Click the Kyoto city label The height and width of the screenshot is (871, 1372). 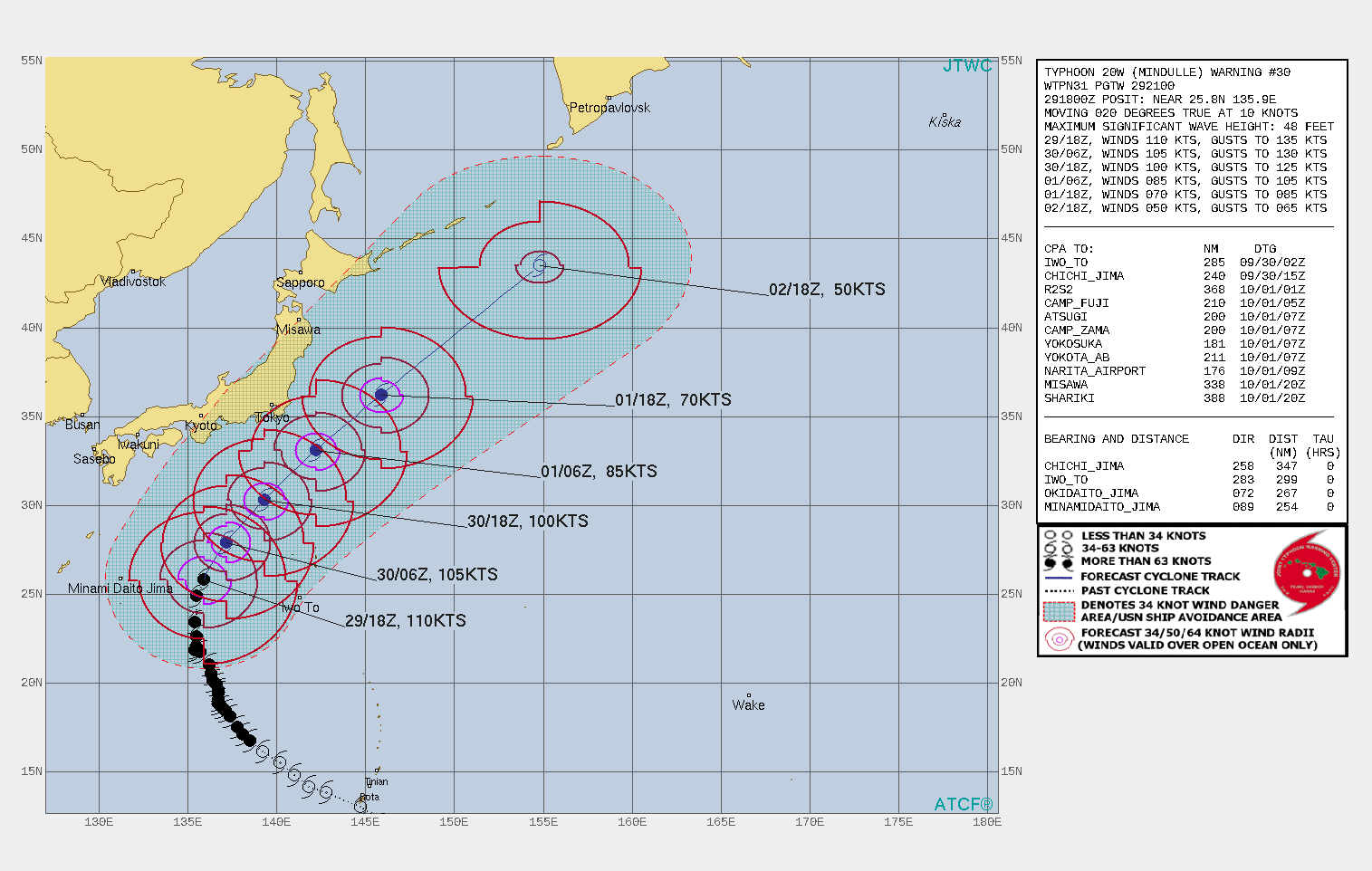201,426
